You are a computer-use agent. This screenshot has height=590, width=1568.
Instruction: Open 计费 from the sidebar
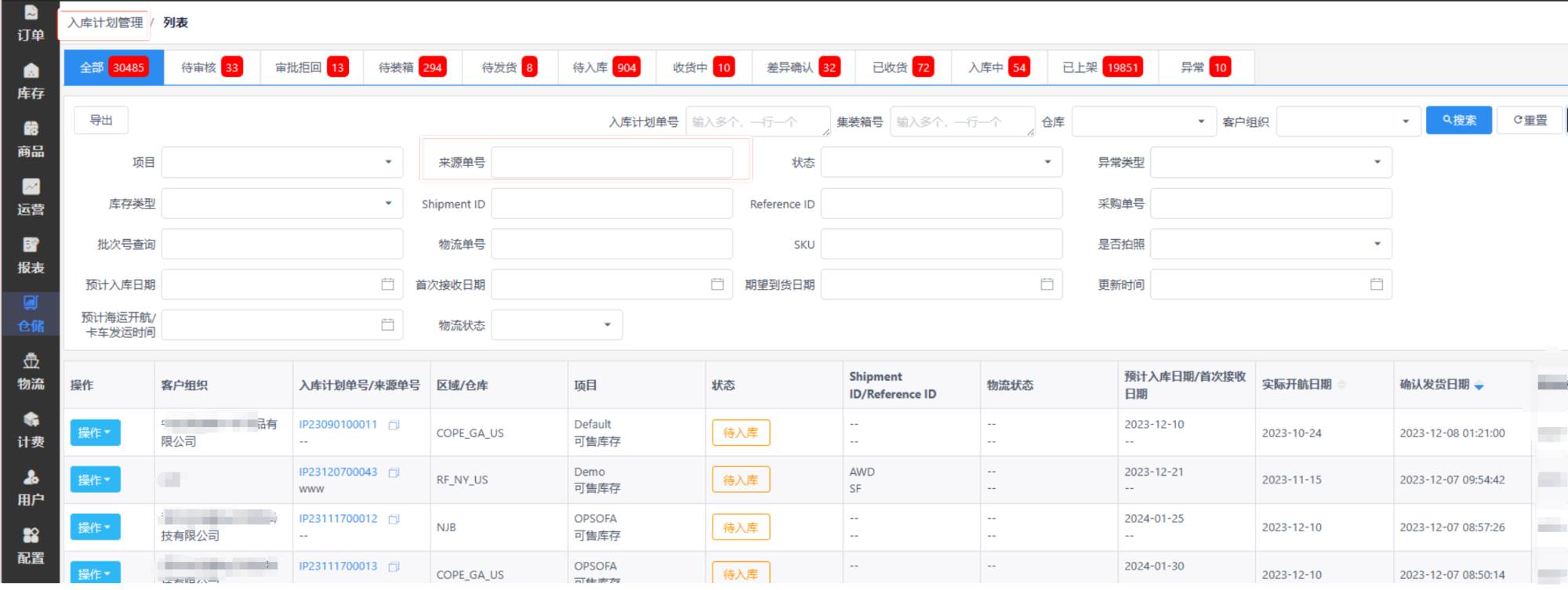click(x=31, y=429)
